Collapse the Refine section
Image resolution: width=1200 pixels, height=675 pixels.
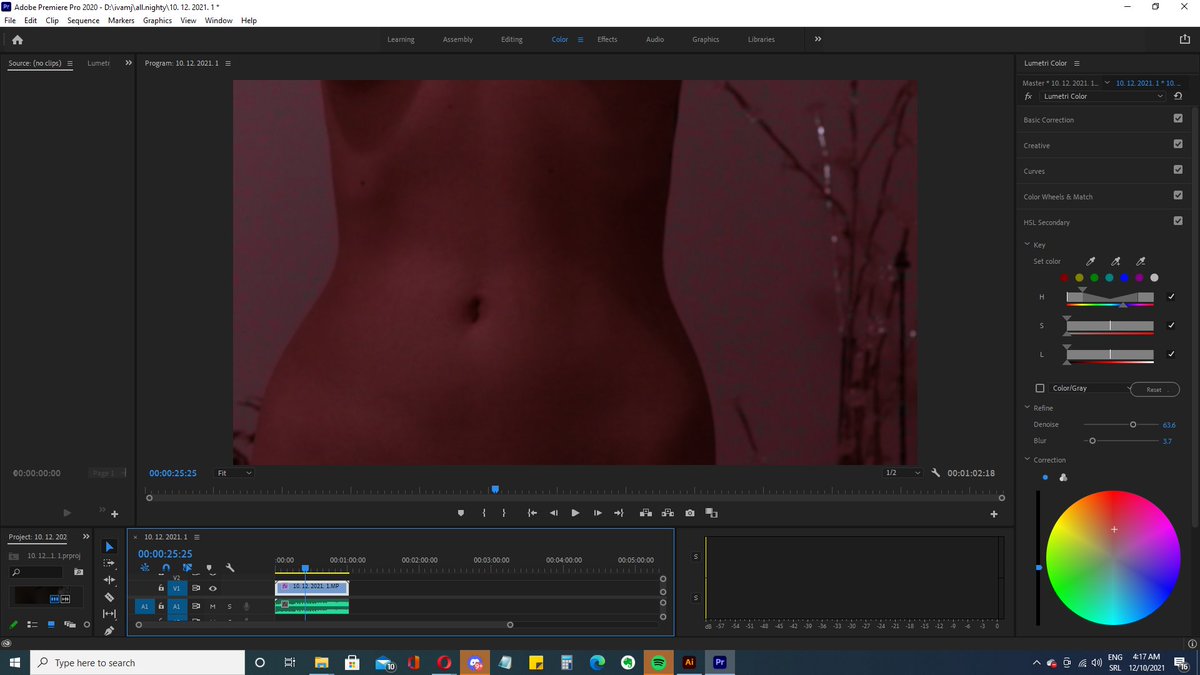point(1027,408)
